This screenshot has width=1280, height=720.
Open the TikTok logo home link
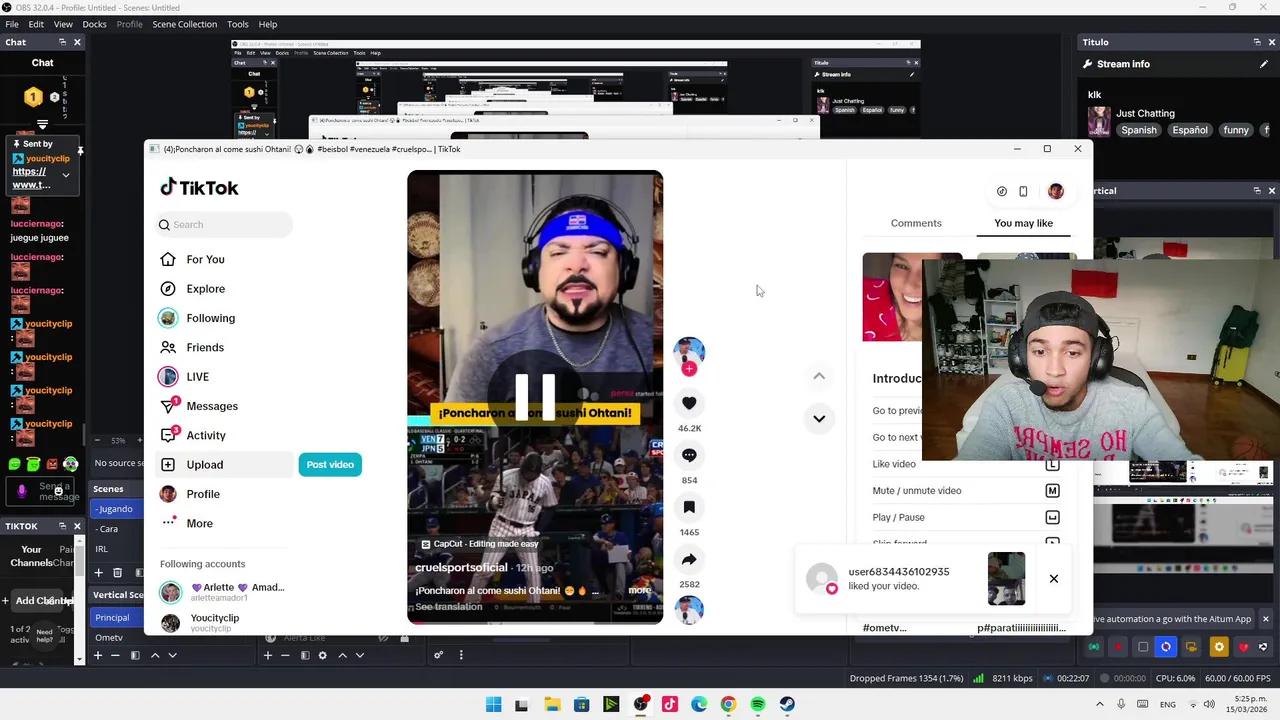point(199,188)
